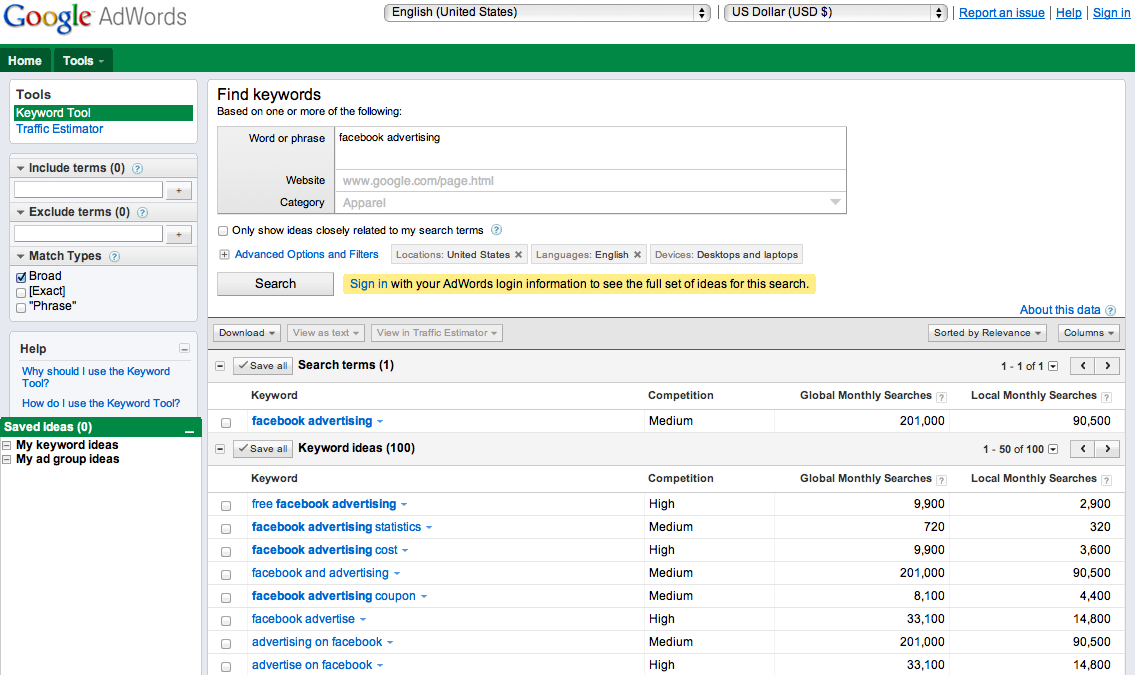
Task: Minimize the Help panel
Action: click(185, 349)
